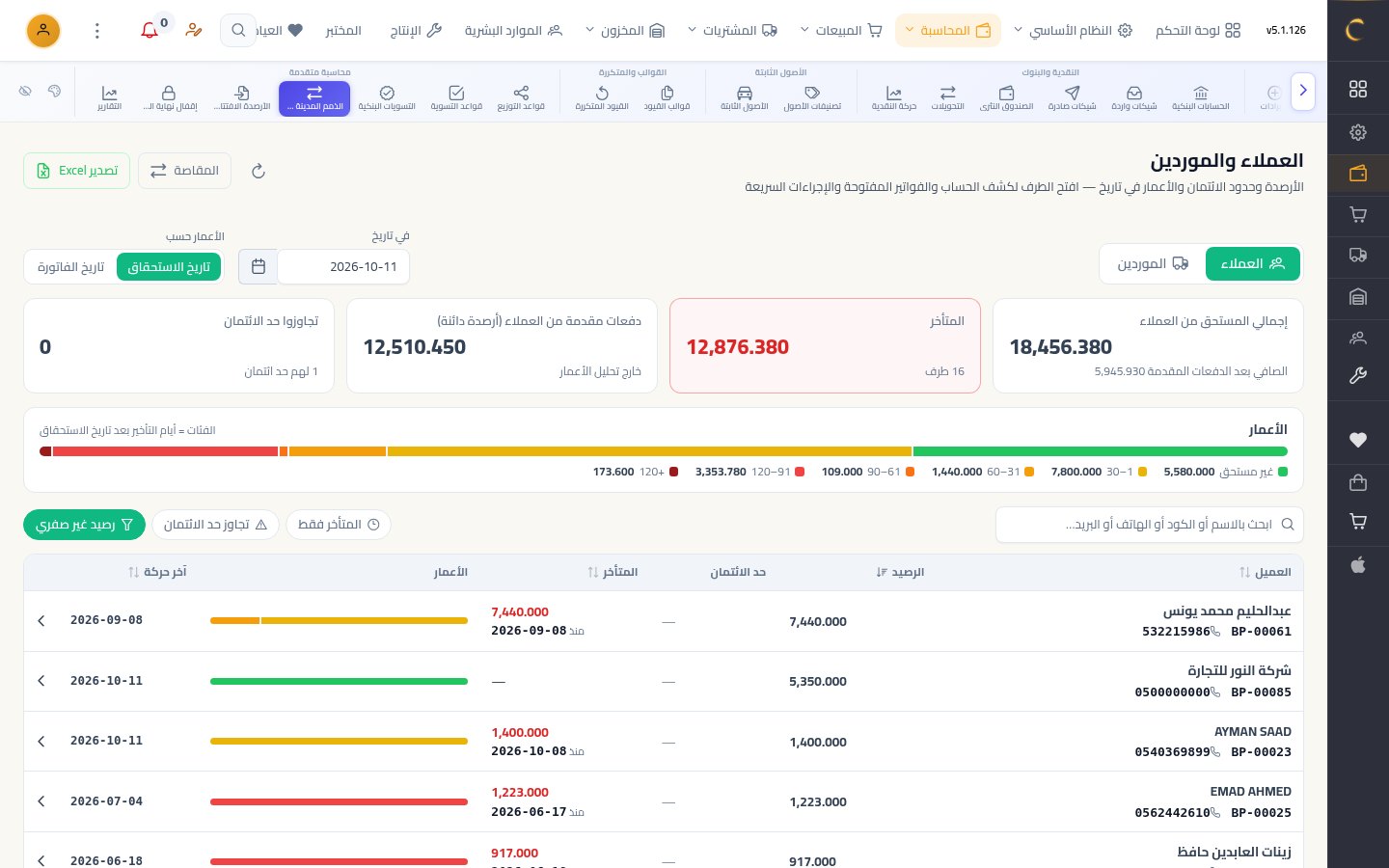1389x868 pixels.
Task: Select customers (العملاء) view toggle
Action: tap(1253, 264)
